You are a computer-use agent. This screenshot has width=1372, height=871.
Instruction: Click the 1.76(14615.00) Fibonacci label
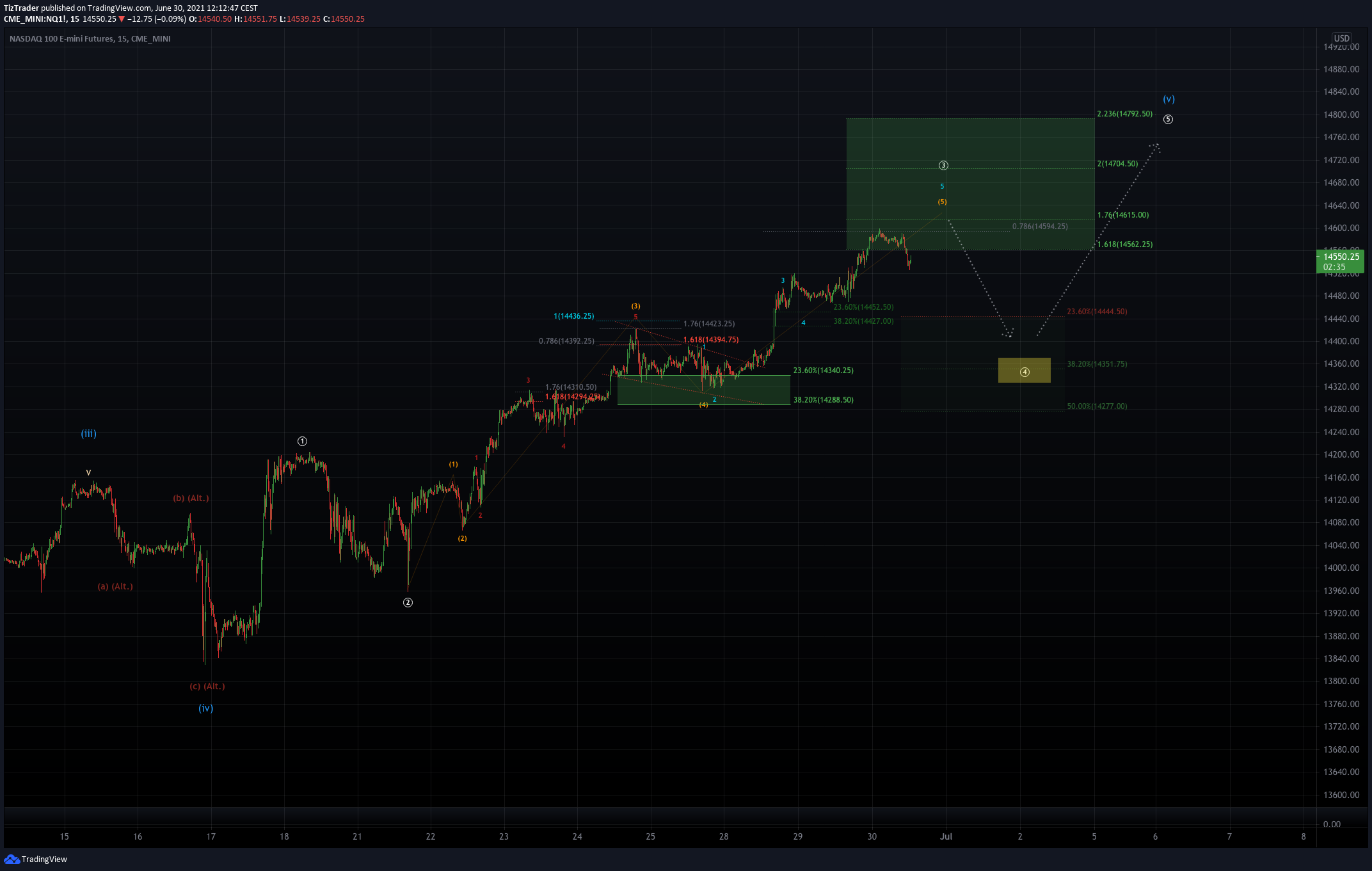[x=1122, y=215]
